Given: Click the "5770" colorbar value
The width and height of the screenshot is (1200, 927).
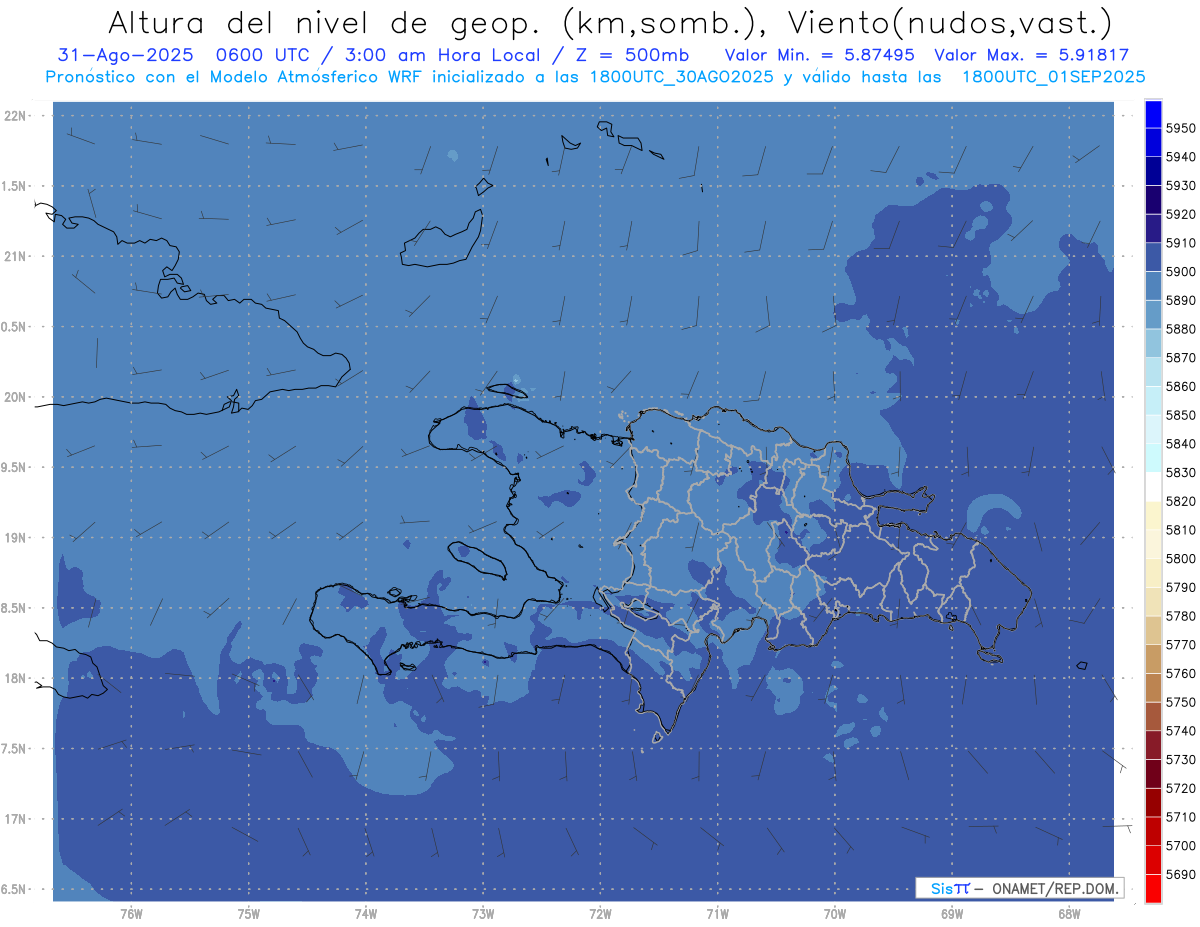Looking at the screenshot, I should click(x=1181, y=644).
